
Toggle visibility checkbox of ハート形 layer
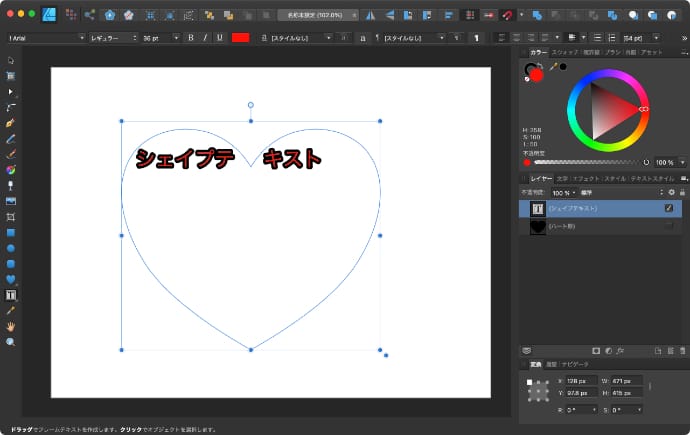669,227
